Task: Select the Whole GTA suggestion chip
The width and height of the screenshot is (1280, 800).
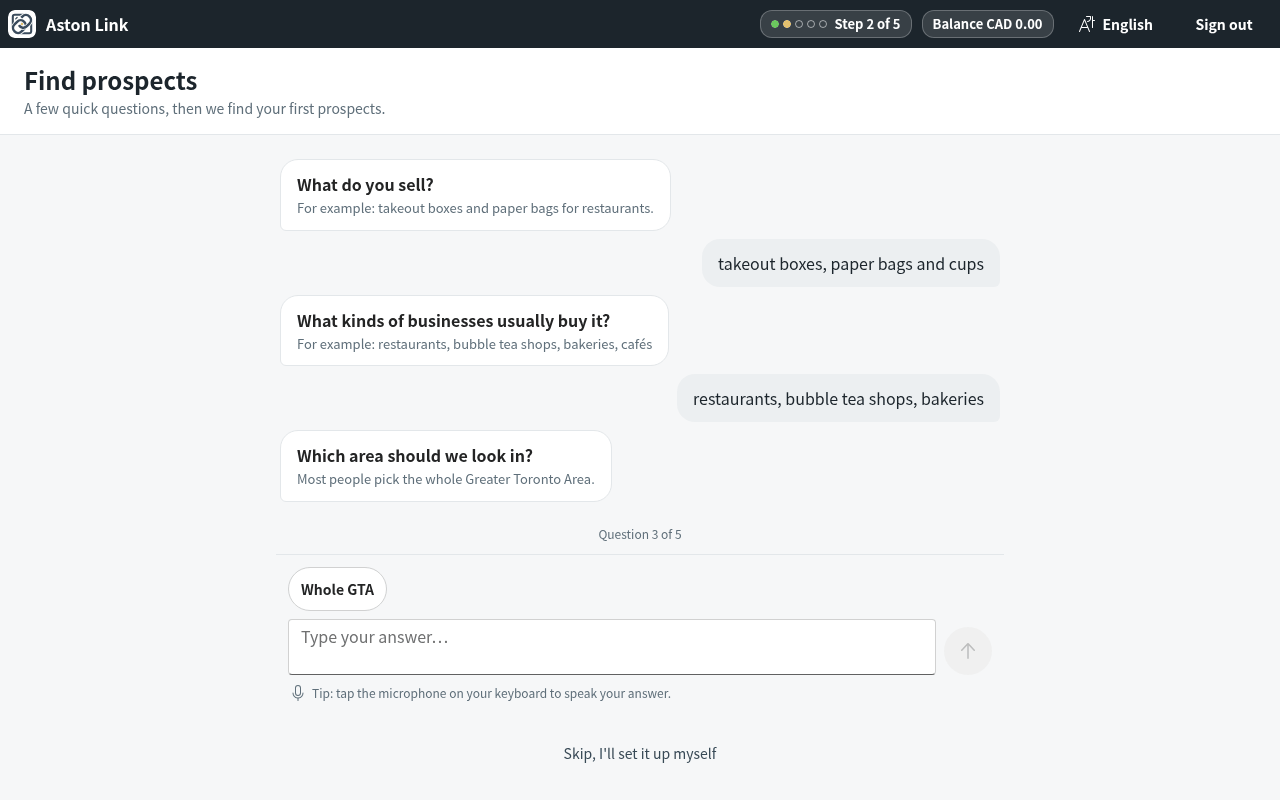Action: (x=337, y=589)
